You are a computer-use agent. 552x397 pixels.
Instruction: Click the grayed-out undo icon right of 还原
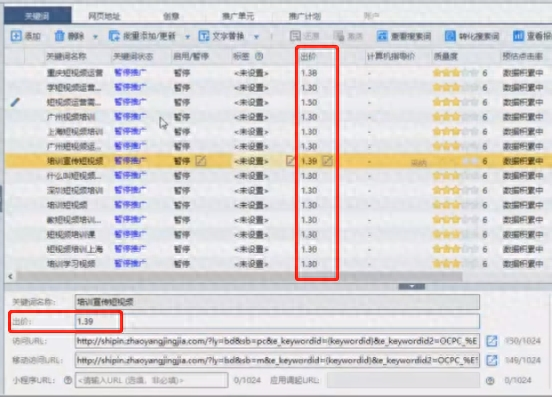[339, 36]
